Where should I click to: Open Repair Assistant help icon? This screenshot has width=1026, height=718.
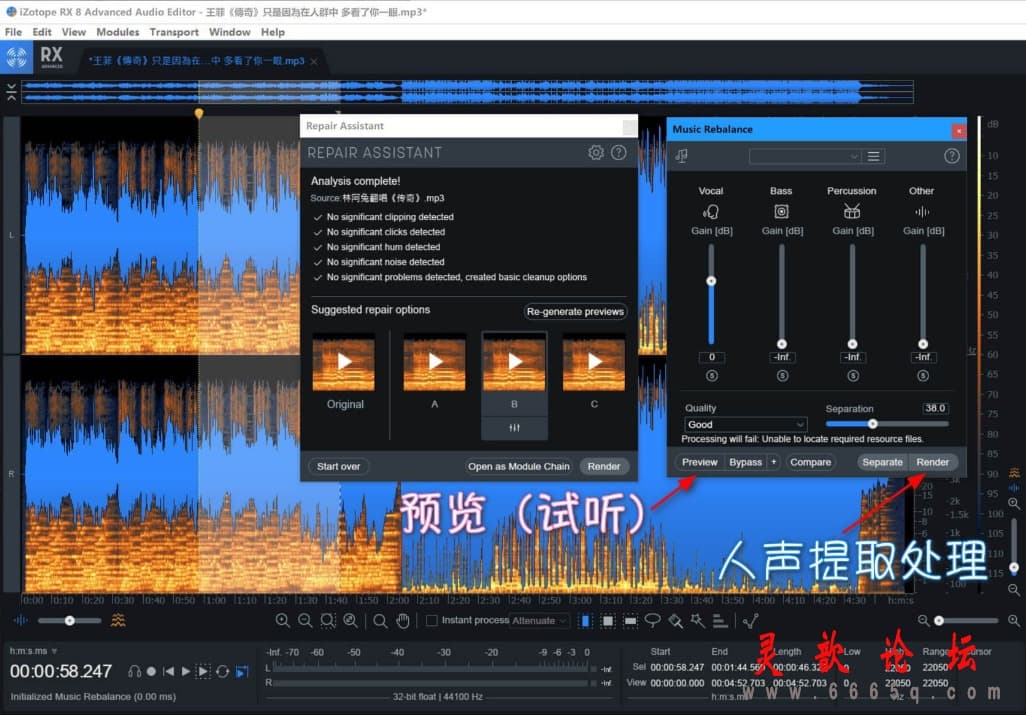(618, 153)
